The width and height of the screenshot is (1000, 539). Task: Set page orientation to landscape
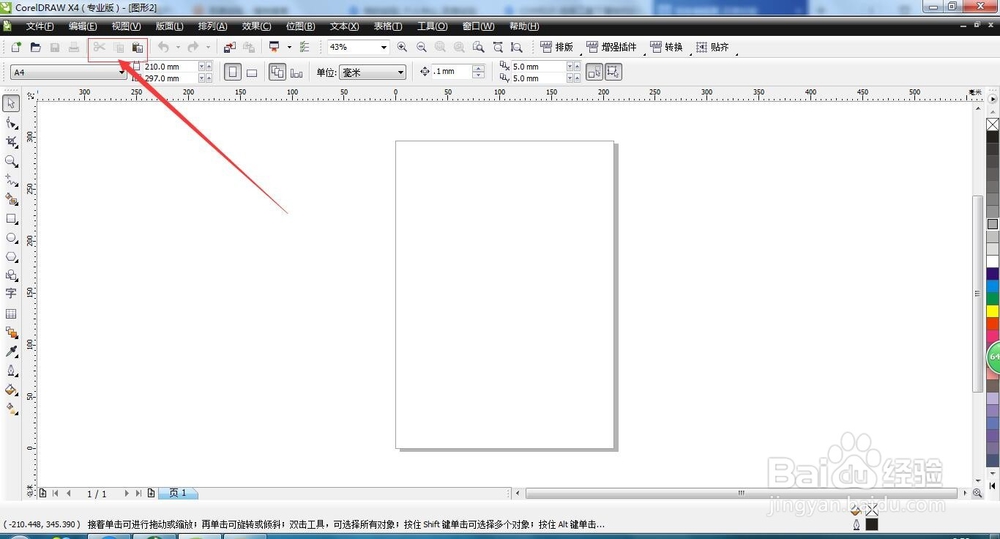[252, 73]
